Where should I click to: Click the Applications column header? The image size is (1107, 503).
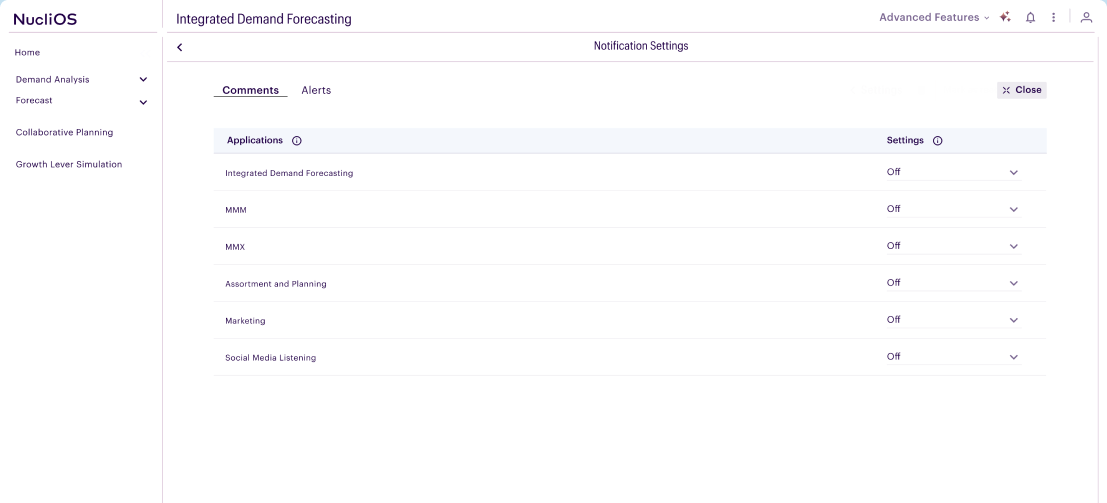255,141
